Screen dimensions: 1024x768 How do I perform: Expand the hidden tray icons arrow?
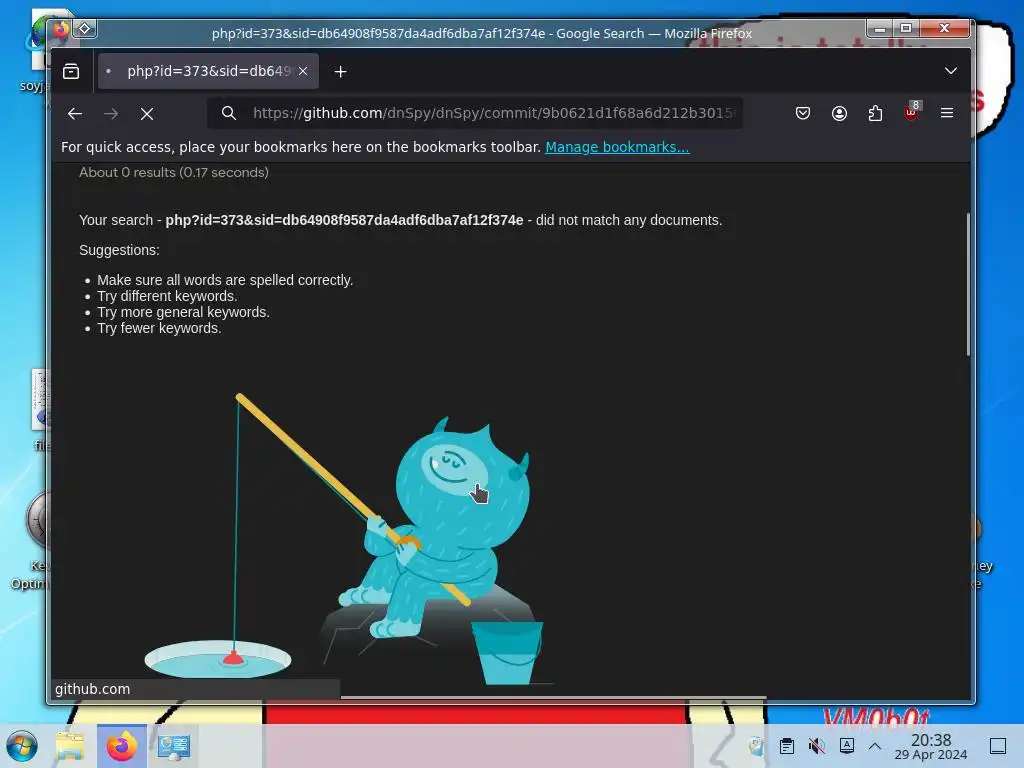click(x=875, y=746)
